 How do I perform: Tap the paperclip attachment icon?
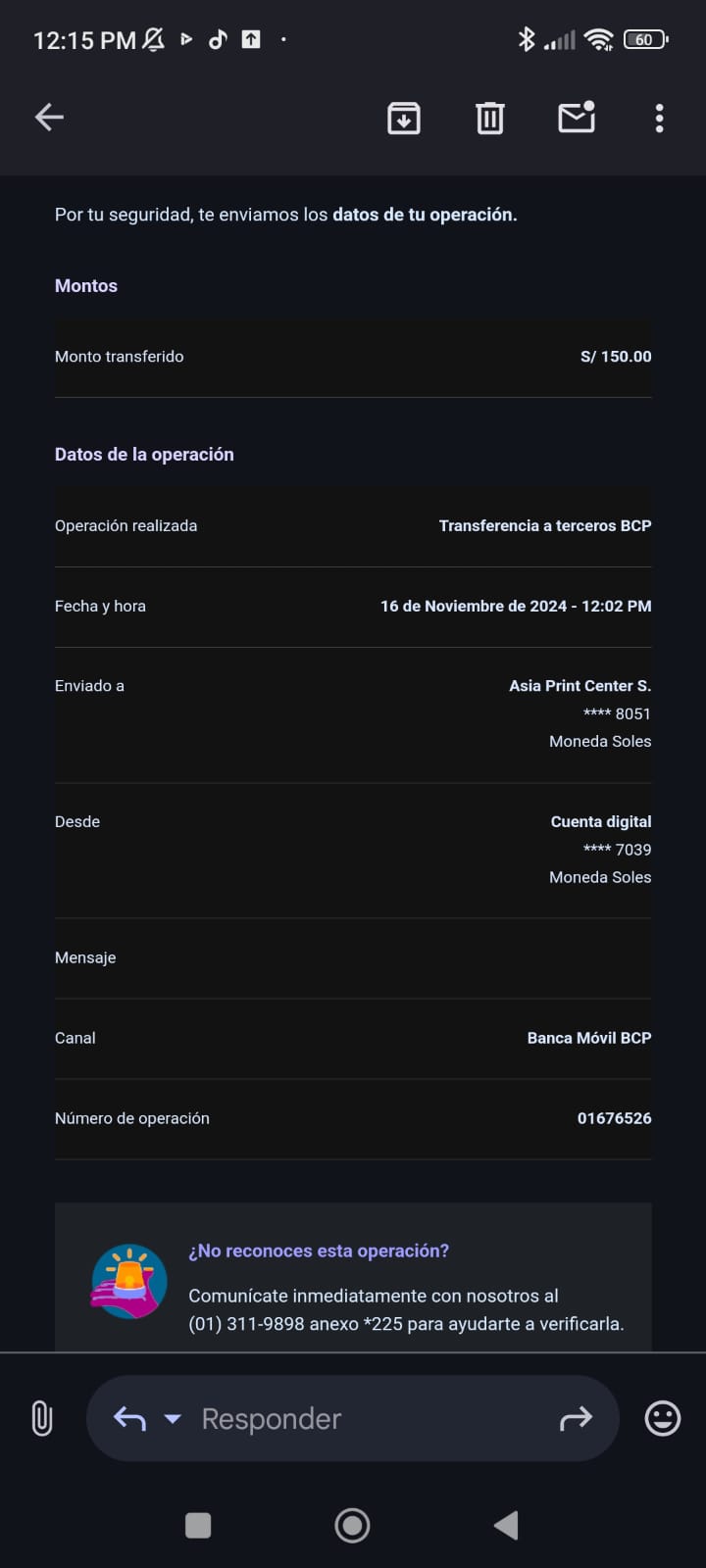(x=41, y=1418)
